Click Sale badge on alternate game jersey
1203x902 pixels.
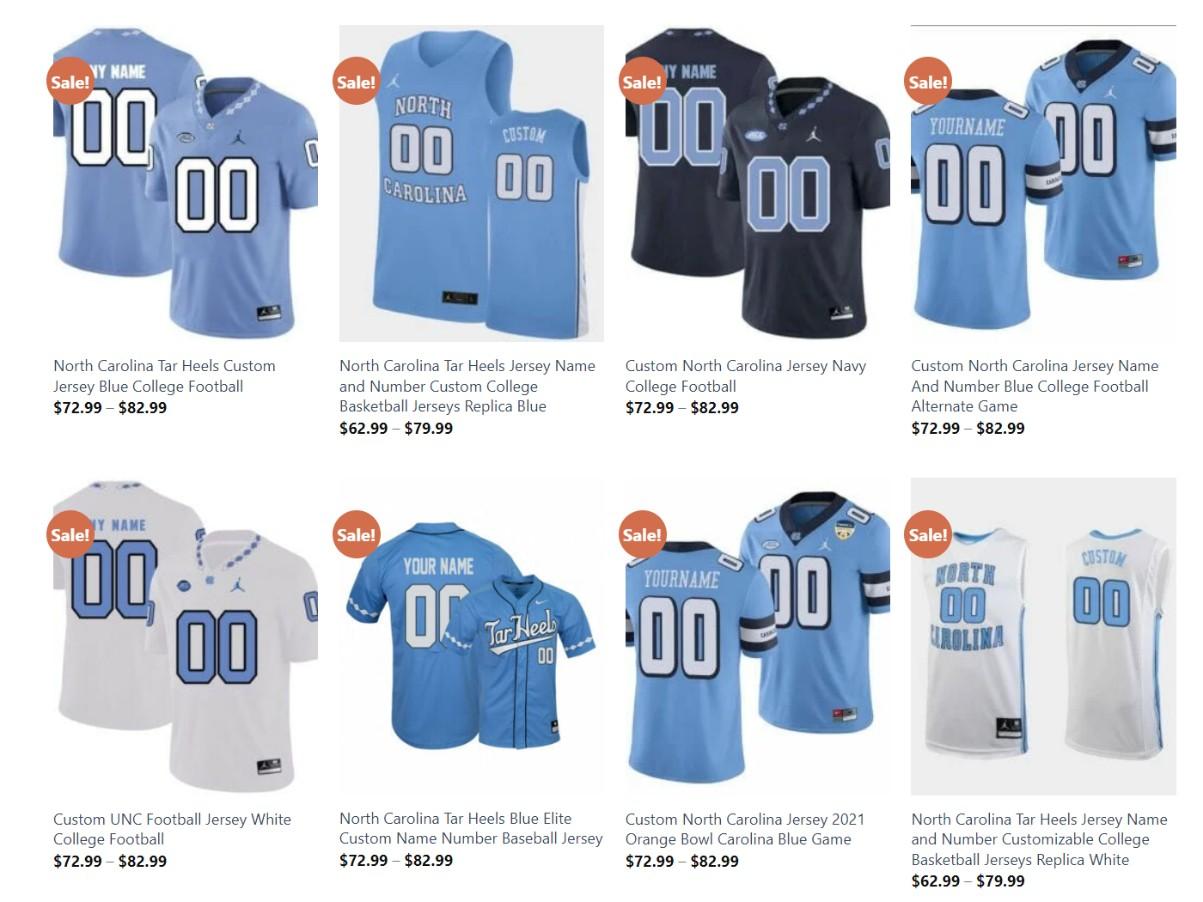click(x=928, y=82)
